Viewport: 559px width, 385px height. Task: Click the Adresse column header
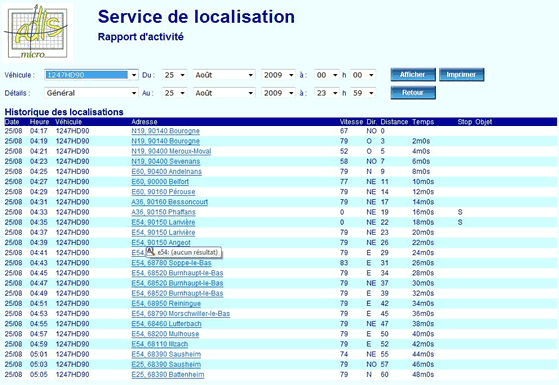pyautogui.click(x=144, y=122)
